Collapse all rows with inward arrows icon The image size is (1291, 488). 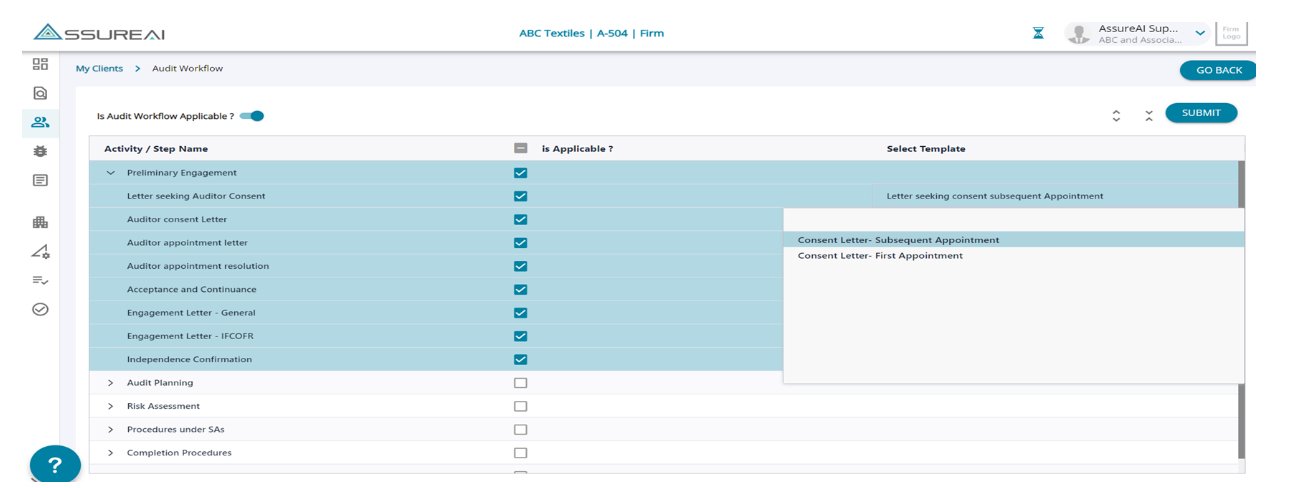pyautogui.click(x=1149, y=116)
